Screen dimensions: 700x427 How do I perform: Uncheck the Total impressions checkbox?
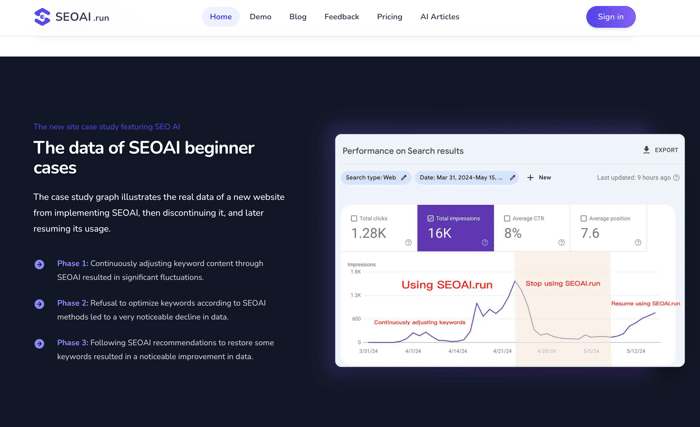pos(430,218)
